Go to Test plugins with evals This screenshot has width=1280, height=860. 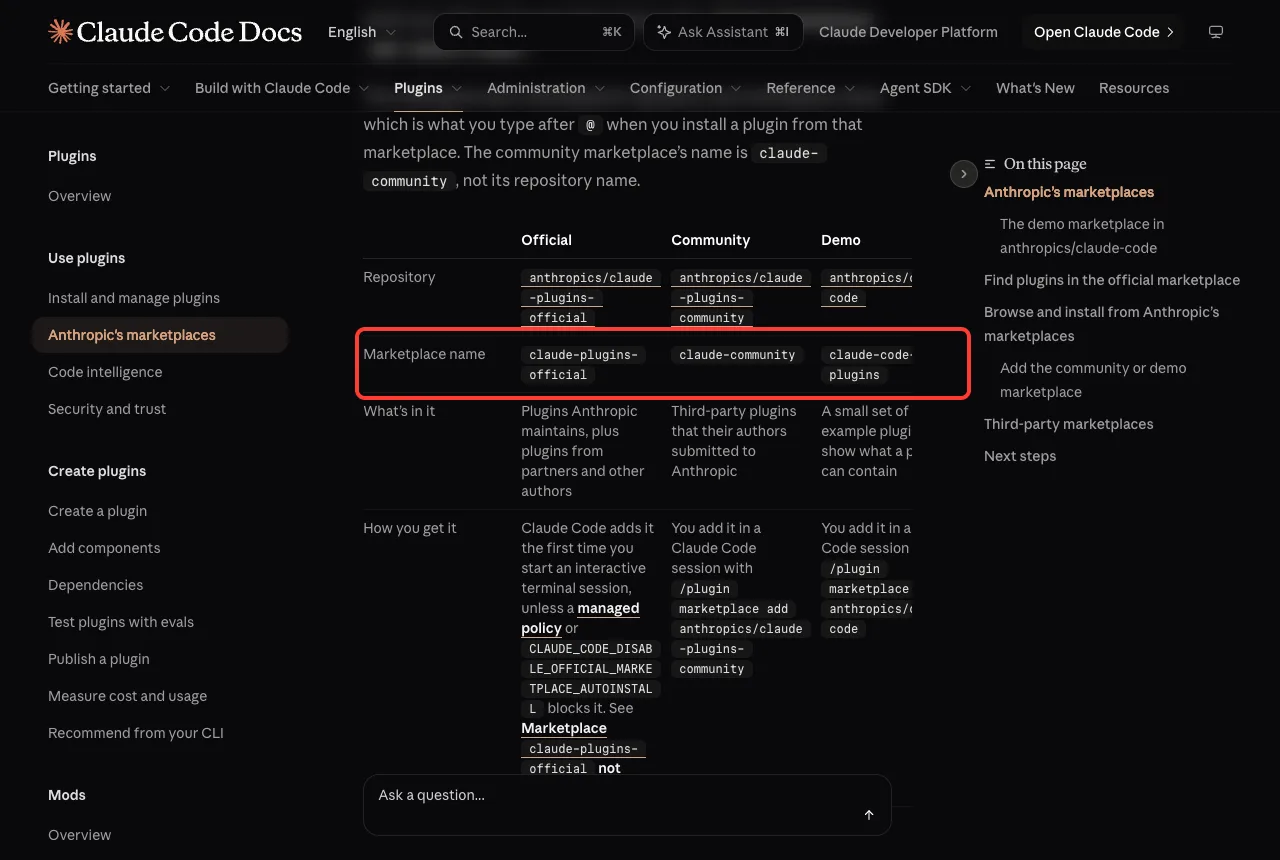[121, 622]
